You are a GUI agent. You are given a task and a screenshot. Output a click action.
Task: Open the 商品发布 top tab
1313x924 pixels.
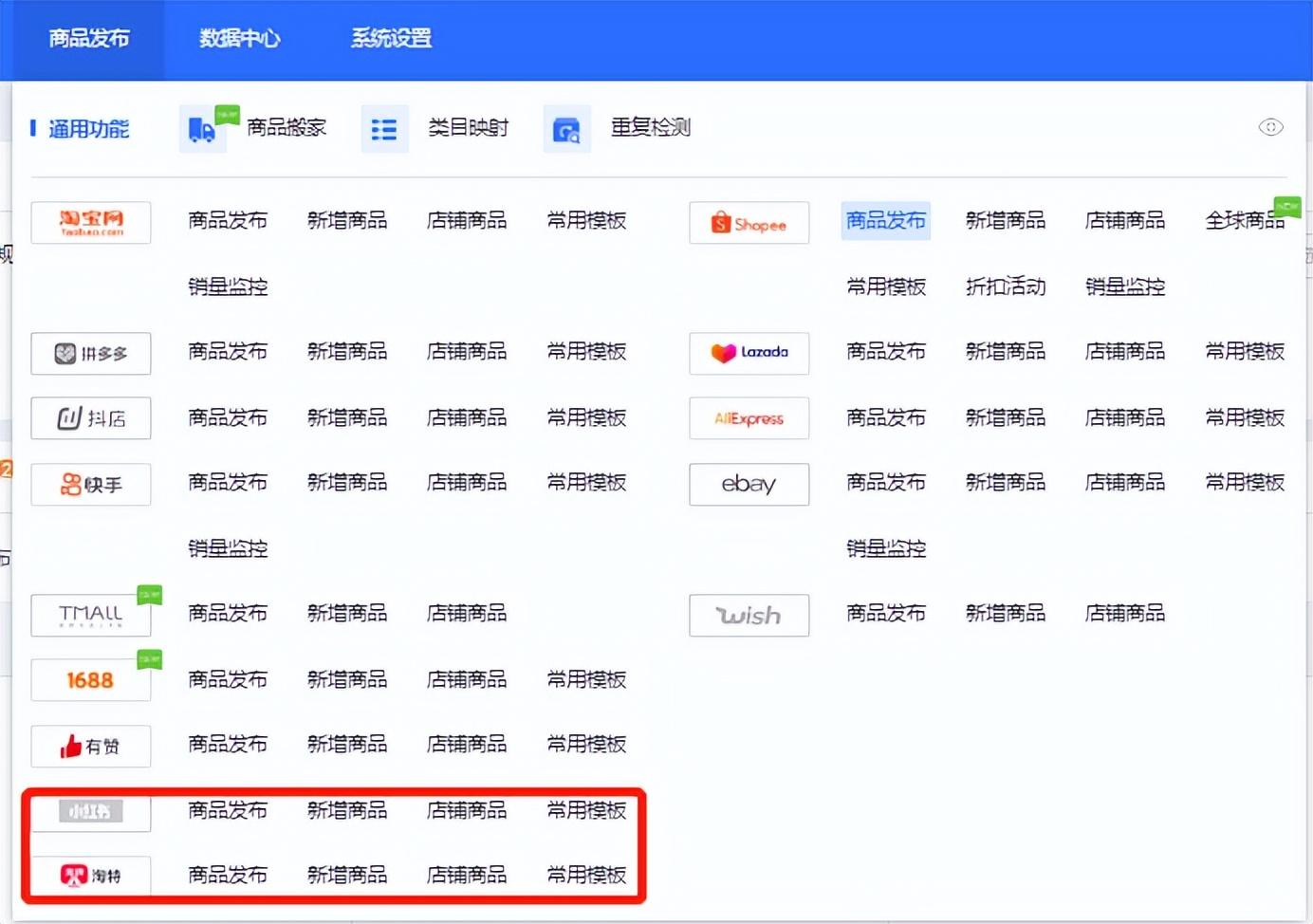pos(89,39)
